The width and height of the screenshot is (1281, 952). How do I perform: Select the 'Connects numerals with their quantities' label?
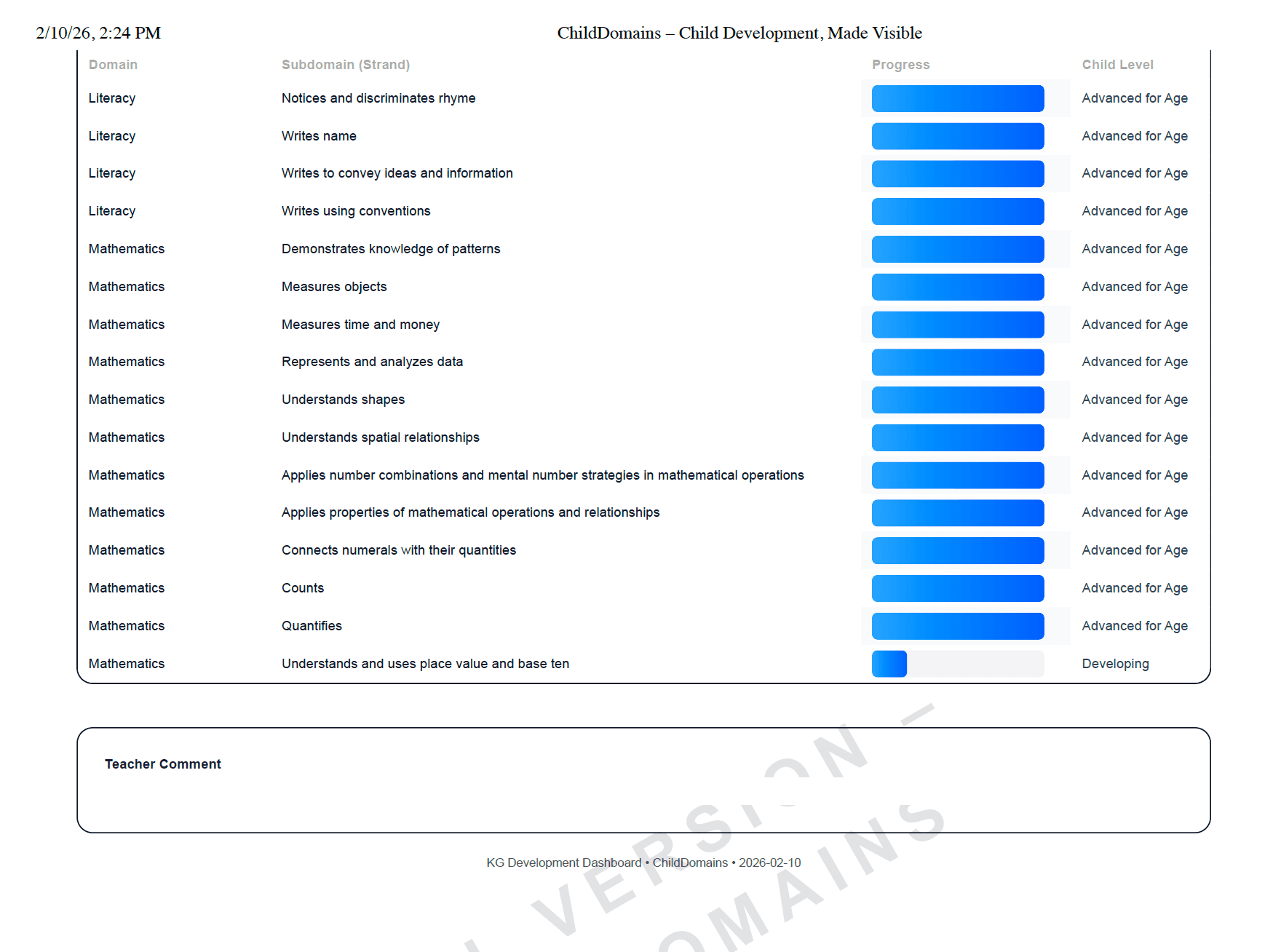[399, 550]
